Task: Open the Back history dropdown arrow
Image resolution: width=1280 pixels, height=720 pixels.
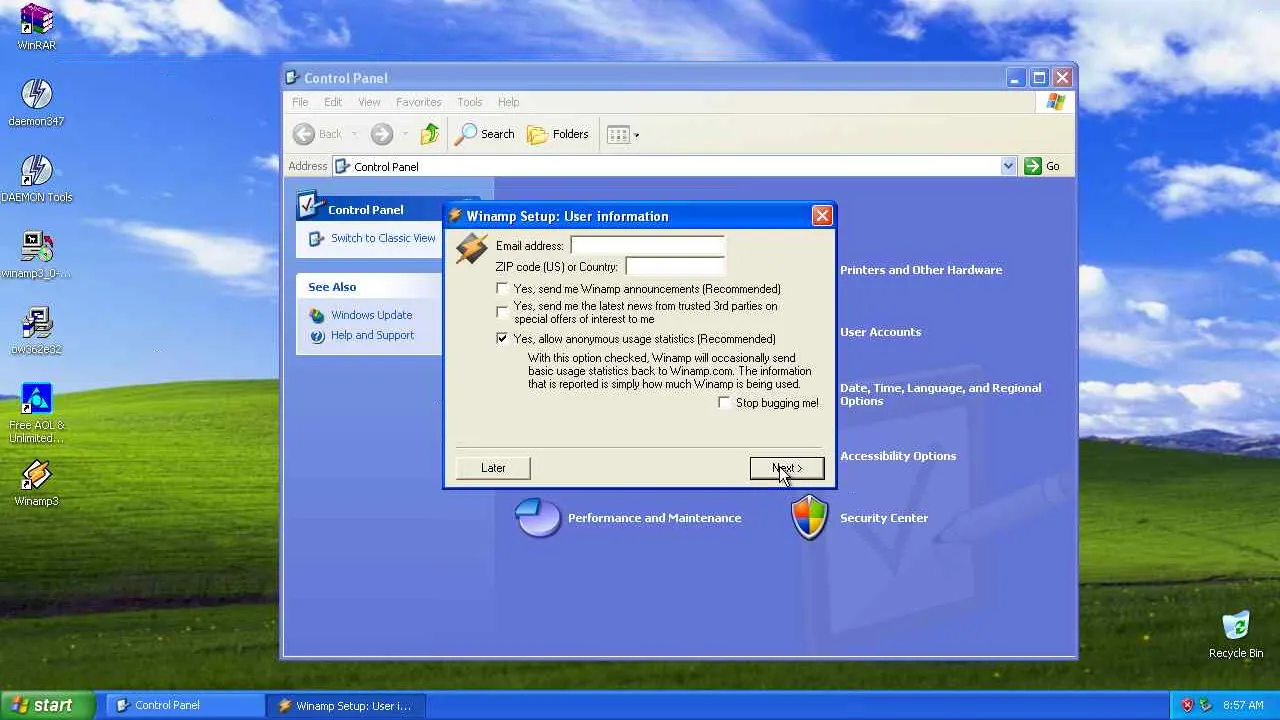Action: [354, 134]
